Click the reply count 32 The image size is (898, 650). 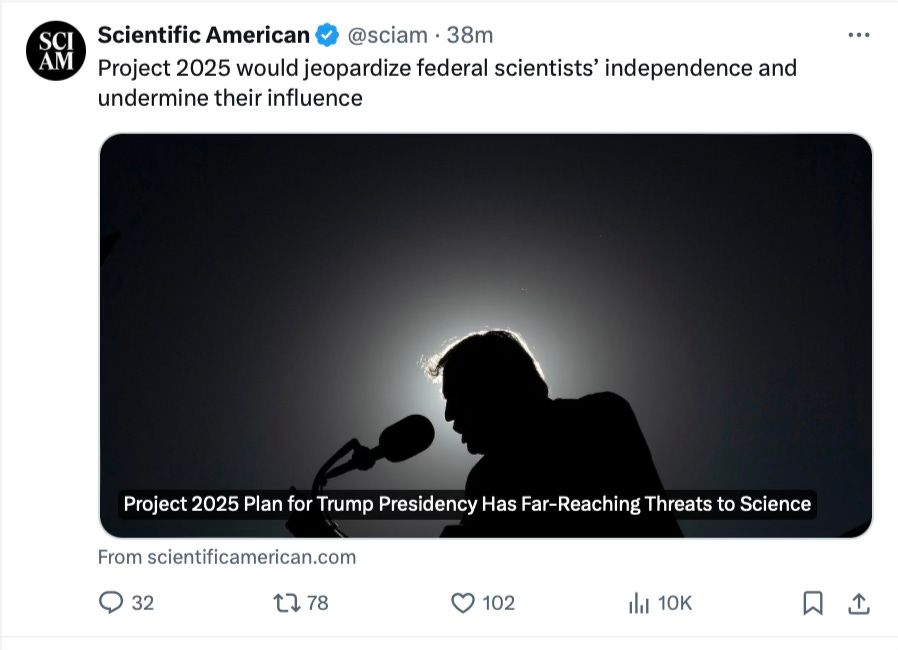click(143, 602)
